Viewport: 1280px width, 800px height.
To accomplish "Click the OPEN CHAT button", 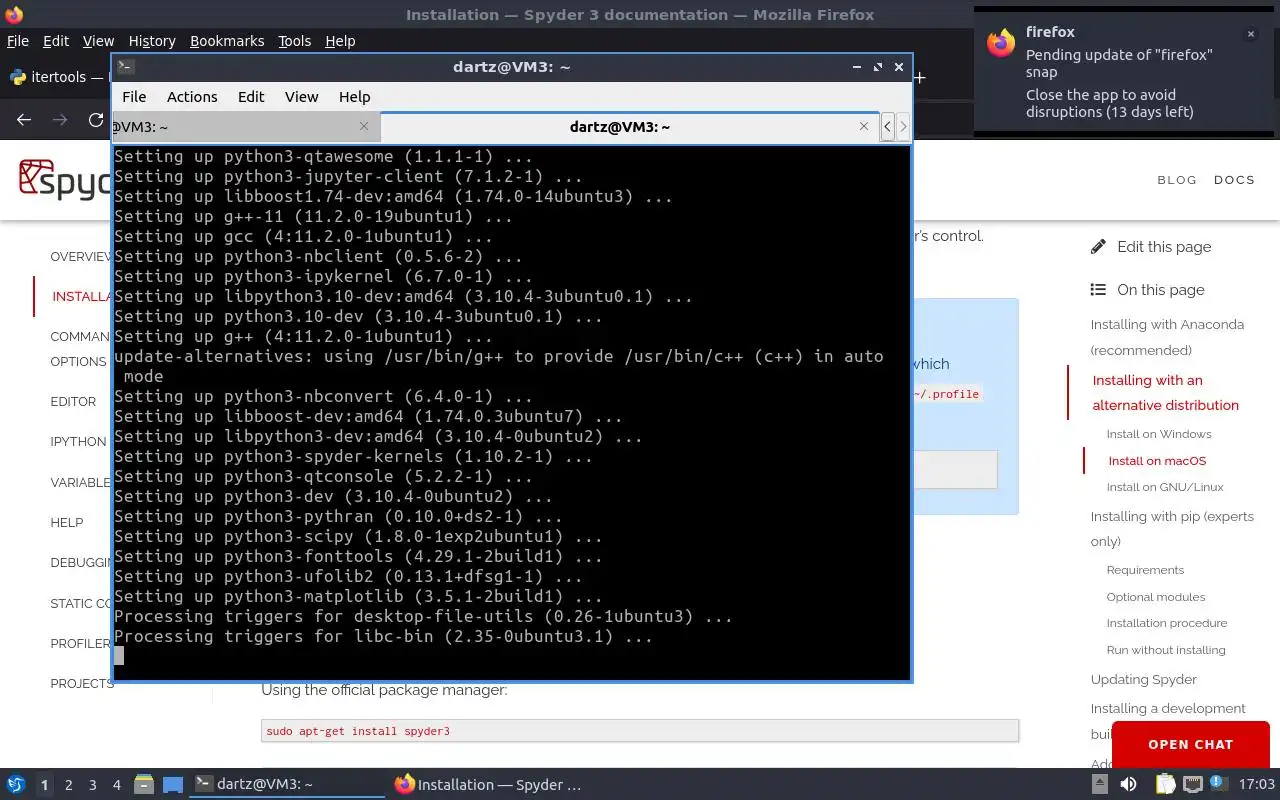I will [1190, 744].
